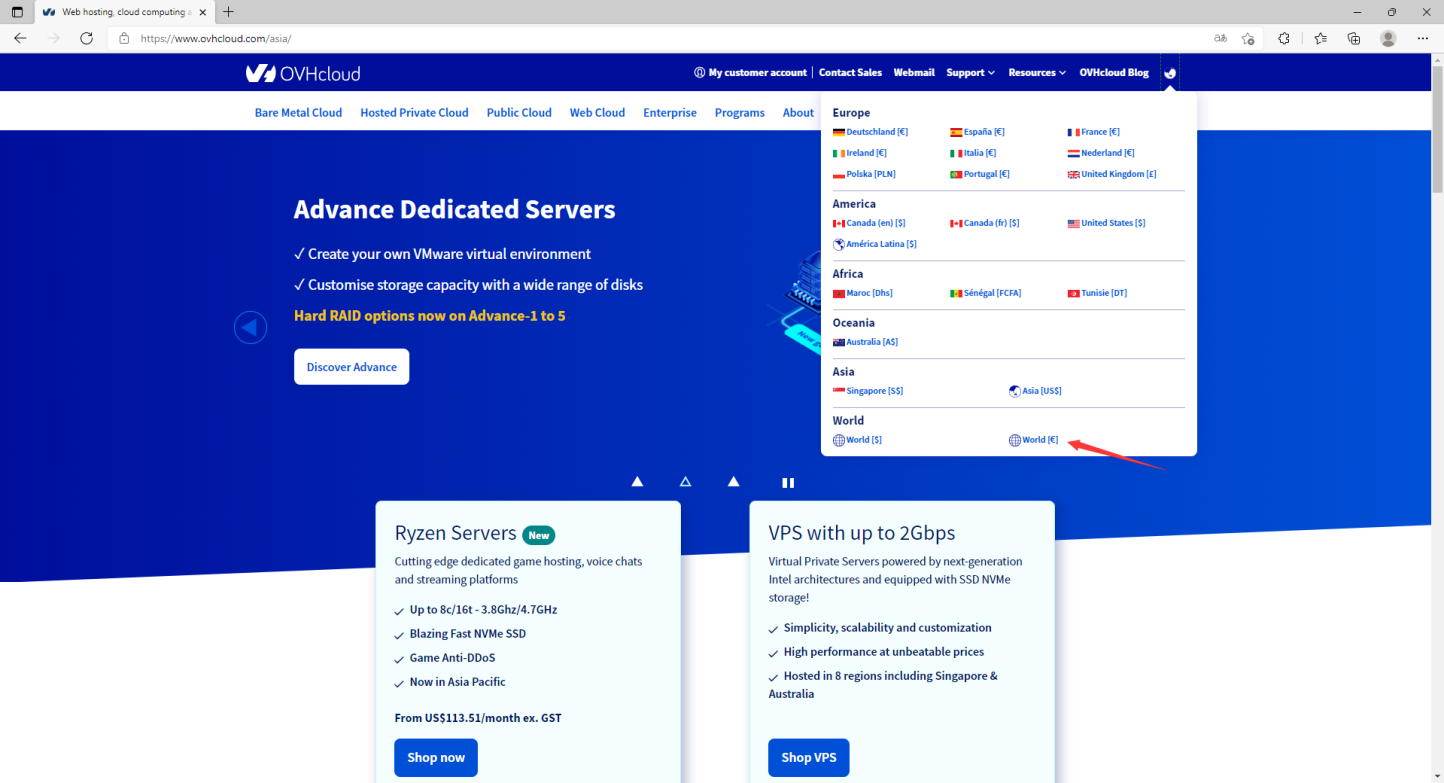
Task: Click the Discover Advance button
Action: tap(351, 367)
